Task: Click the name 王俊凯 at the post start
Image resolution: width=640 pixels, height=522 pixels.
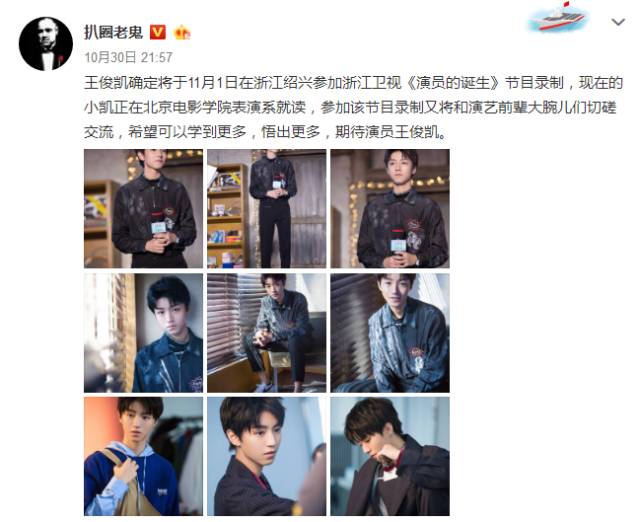Action: (106, 83)
